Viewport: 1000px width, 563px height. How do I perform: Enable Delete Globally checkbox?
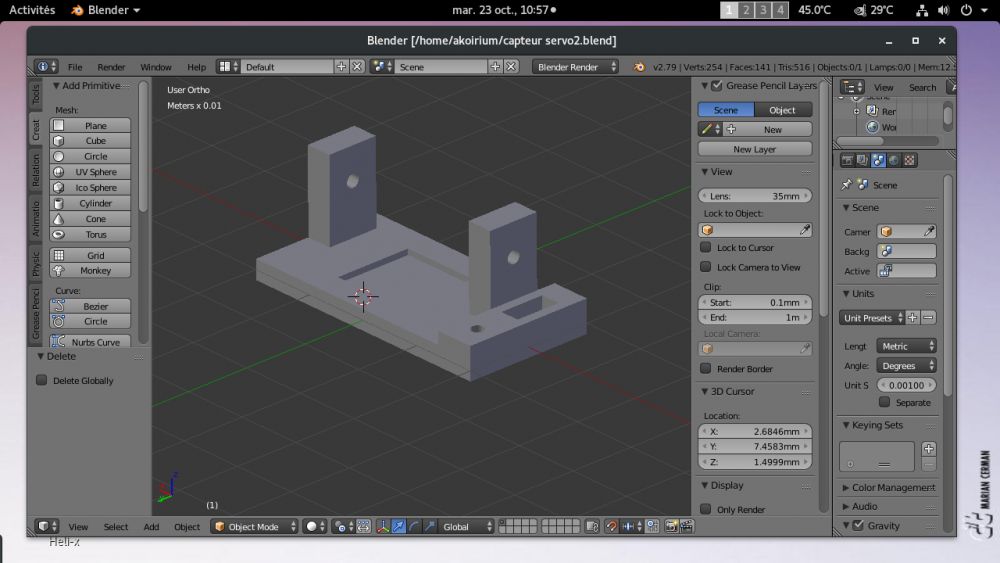click(41, 381)
